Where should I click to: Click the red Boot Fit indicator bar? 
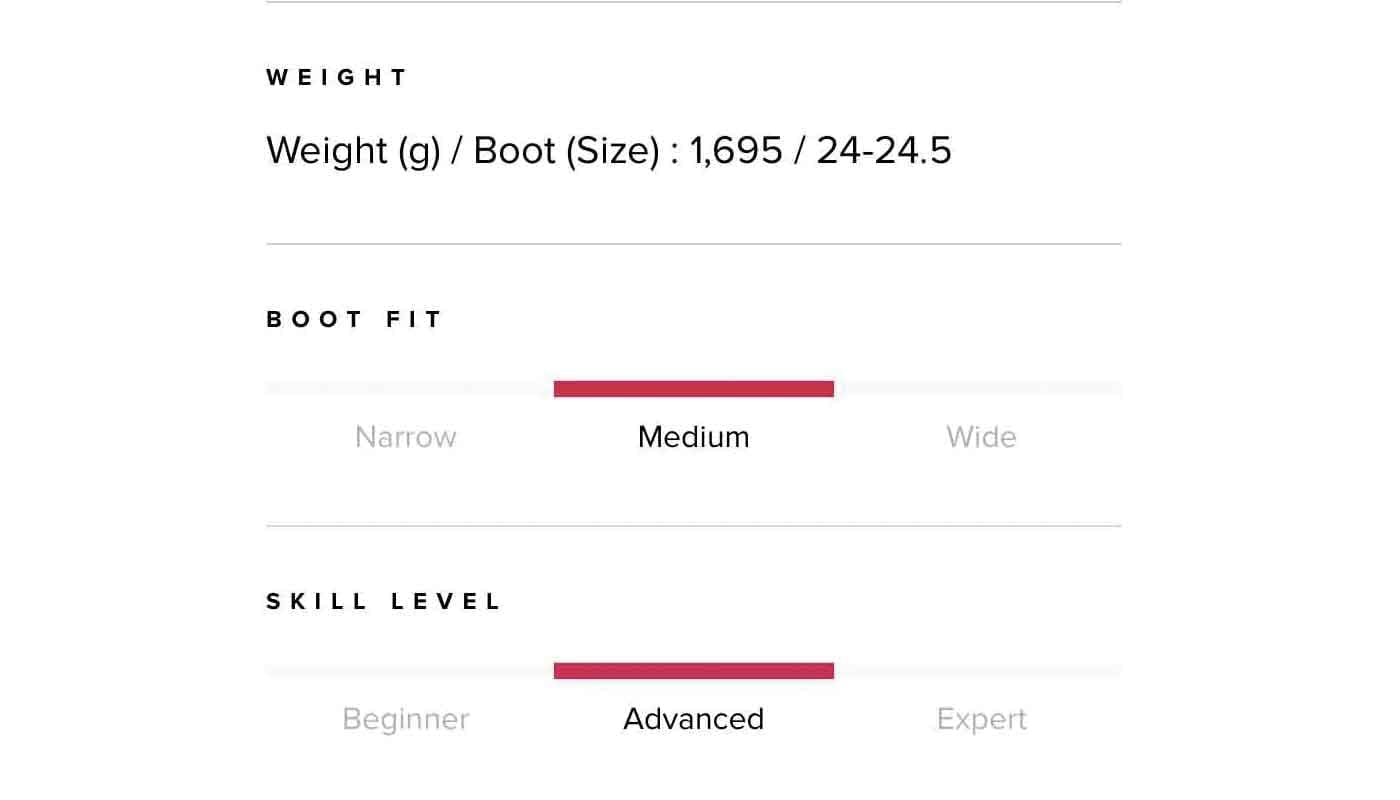(x=693, y=389)
